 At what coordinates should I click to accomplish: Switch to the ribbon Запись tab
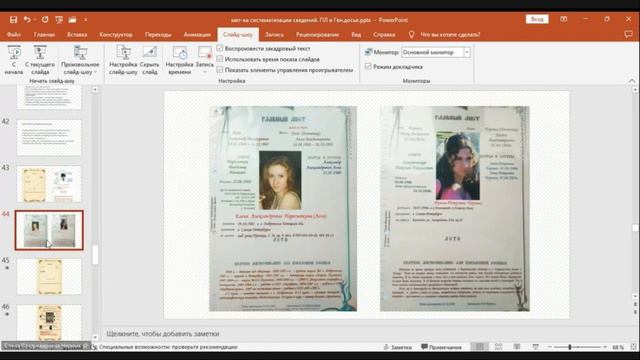[274, 35]
